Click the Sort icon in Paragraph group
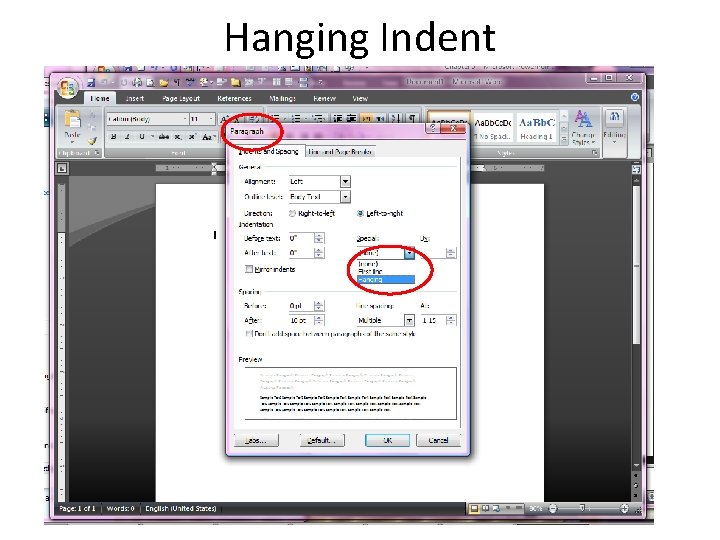Screen dimensions: 720x540 pyautogui.click(x=397, y=118)
